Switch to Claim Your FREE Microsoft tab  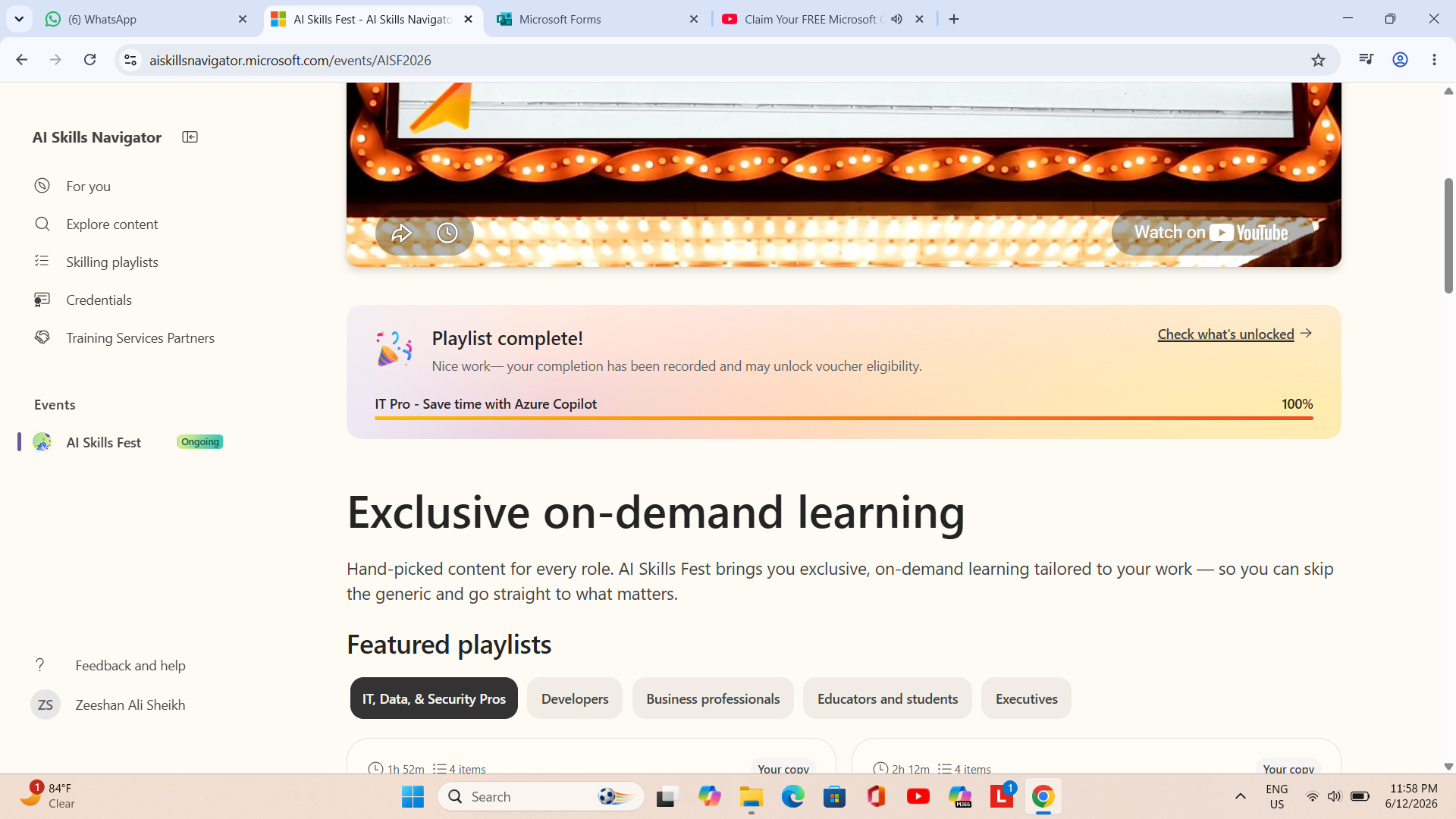(x=810, y=19)
